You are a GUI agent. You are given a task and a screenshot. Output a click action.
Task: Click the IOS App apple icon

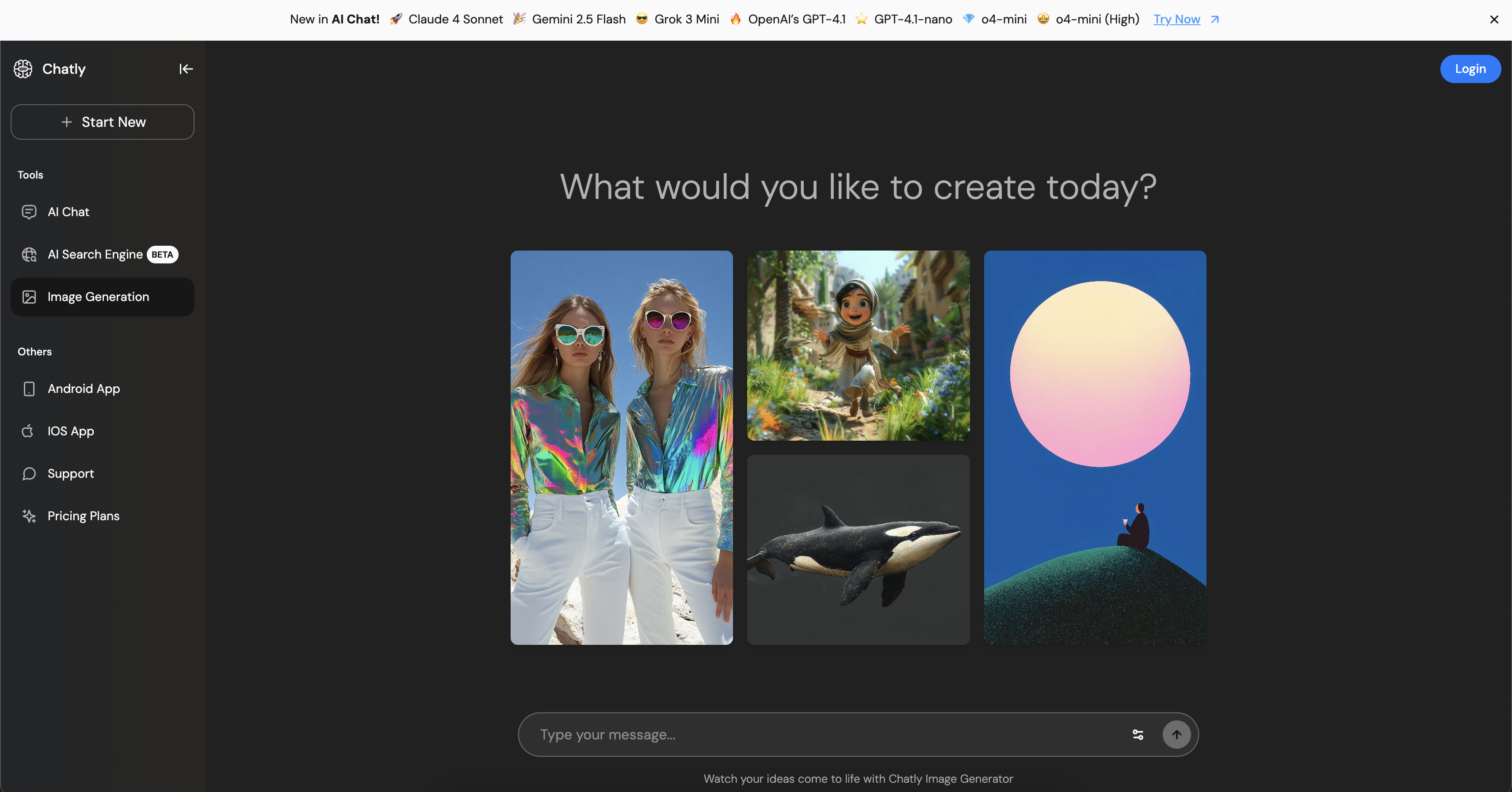coord(27,430)
